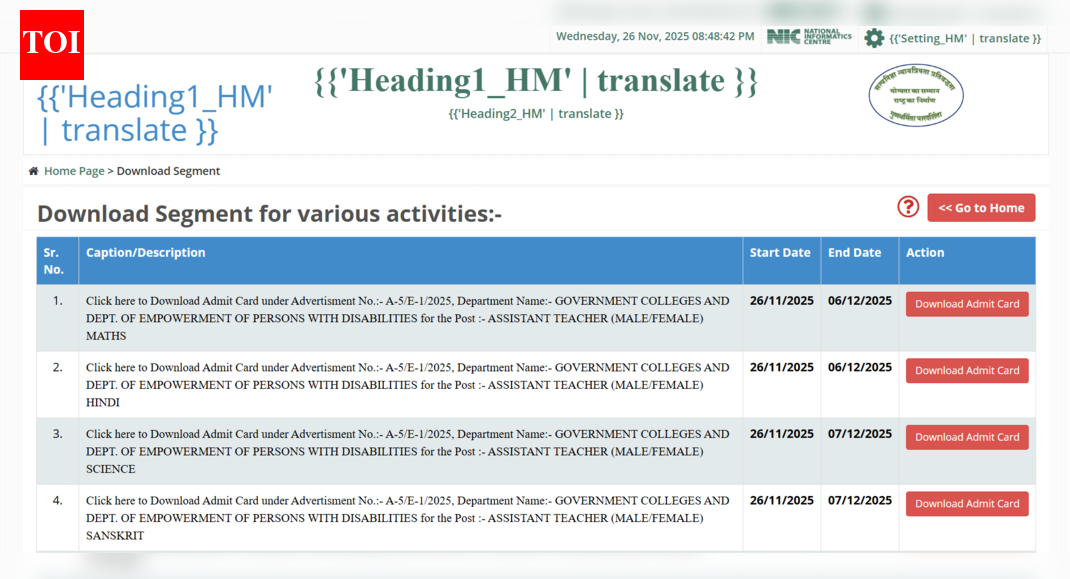Viewport: 1070px width, 579px height.
Task: Click the home icon in the breadcrumb
Action: [34, 171]
